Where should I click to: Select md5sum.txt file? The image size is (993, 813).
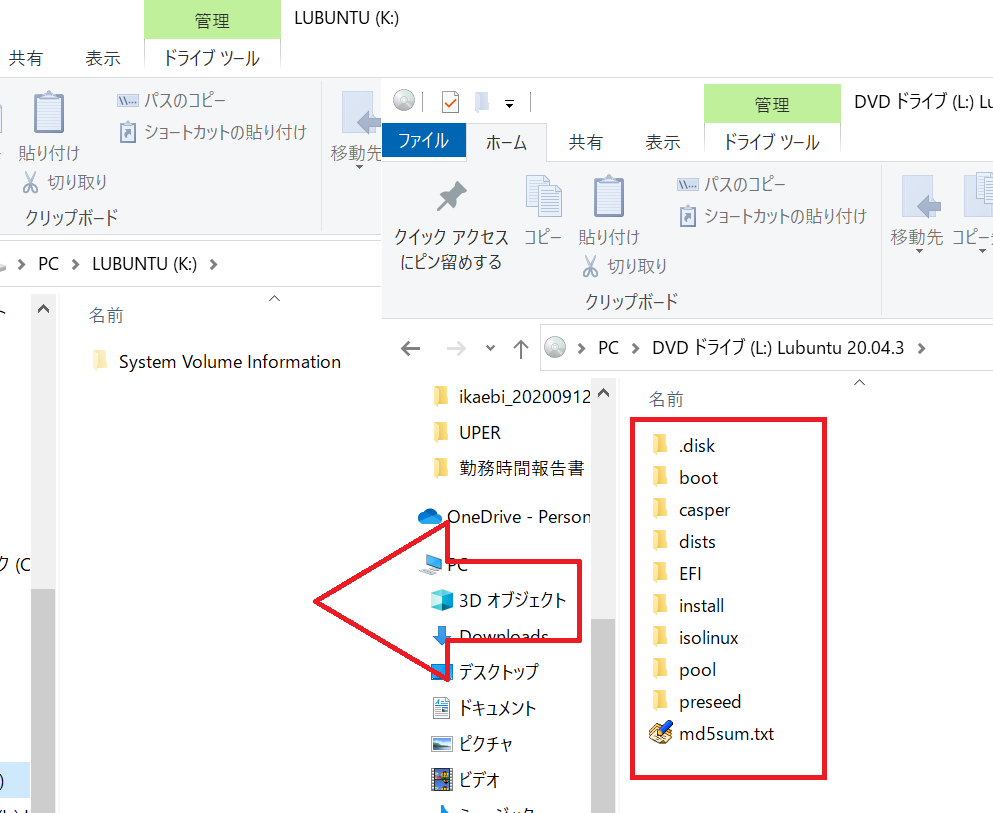(712, 733)
